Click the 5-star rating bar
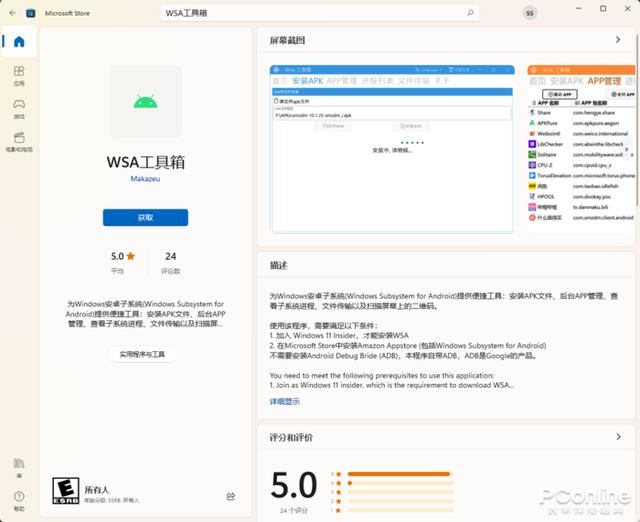Image resolution: width=640 pixels, height=522 pixels. tap(394, 474)
